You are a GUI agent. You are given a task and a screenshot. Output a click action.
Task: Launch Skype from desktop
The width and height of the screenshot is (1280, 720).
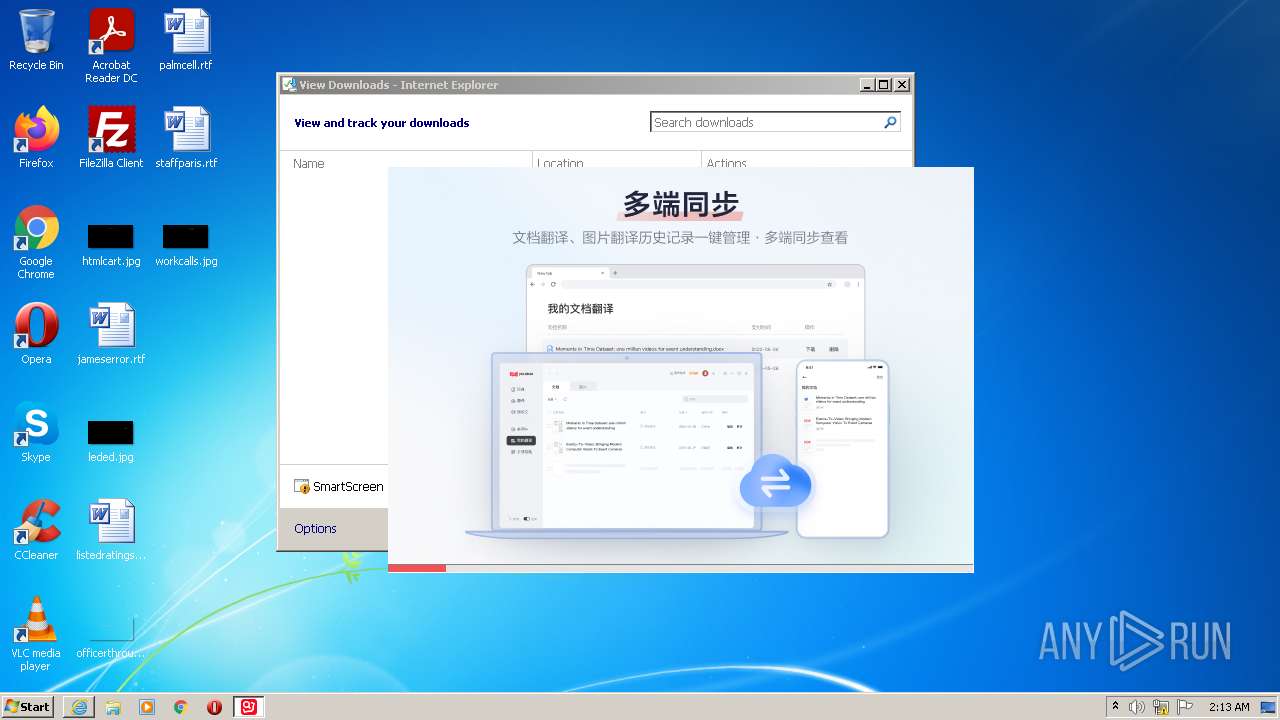[x=36, y=432]
